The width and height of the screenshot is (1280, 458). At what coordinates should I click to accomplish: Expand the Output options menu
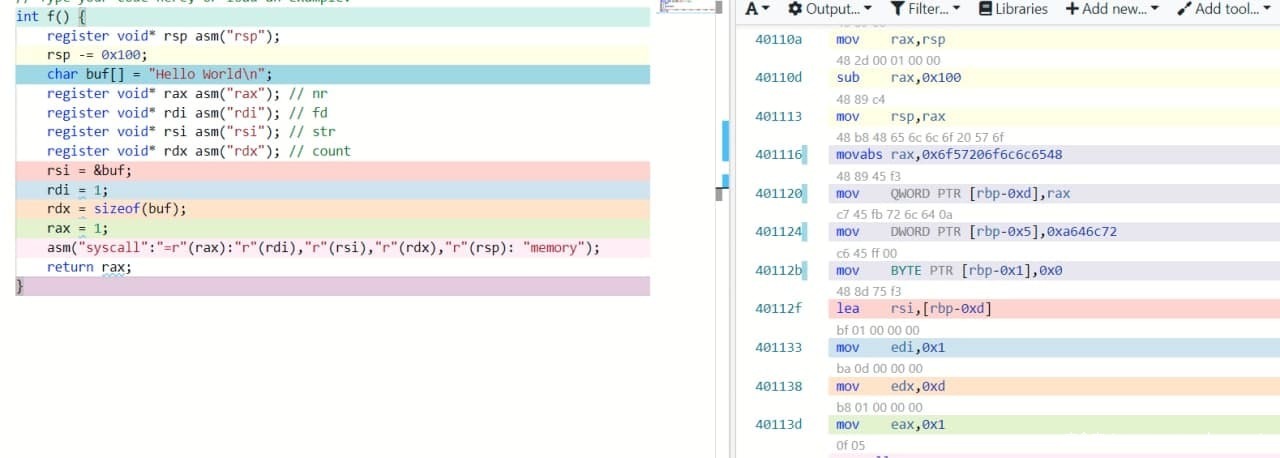[829, 9]
